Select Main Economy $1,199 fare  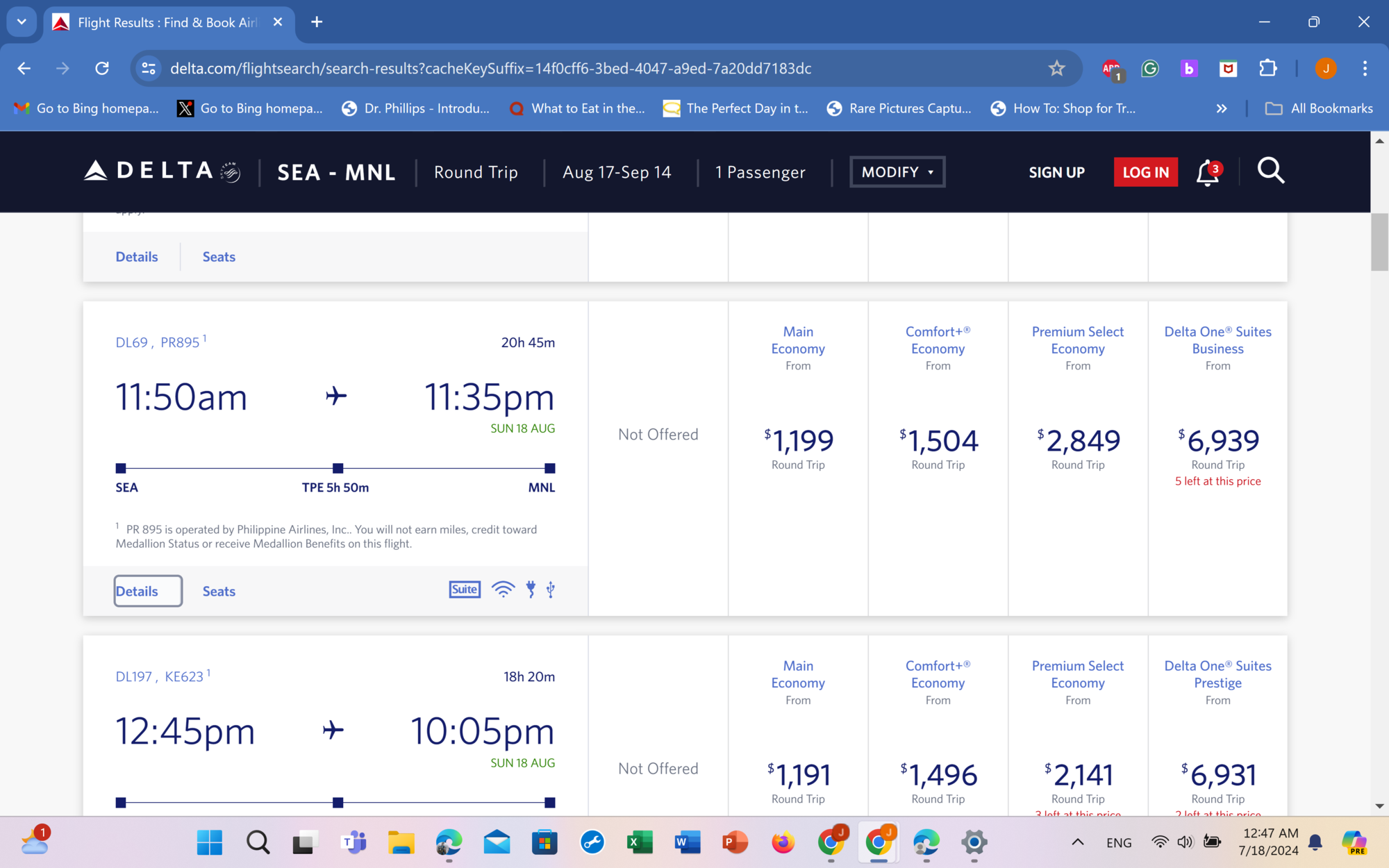pyautogui.click(x=798, y=441)
